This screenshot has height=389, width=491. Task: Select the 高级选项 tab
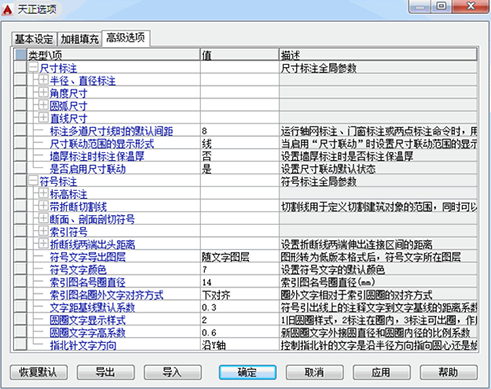(x=126, y=38)
